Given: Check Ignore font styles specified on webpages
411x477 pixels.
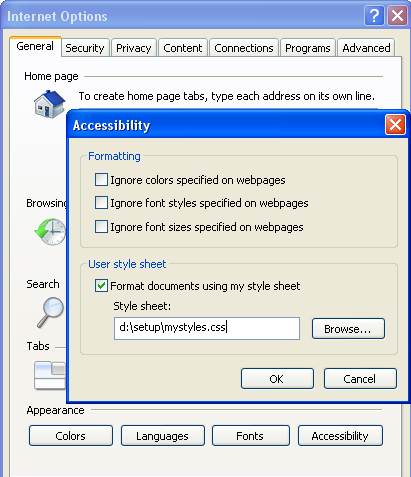Looking at the screenshot, I should pyautogui.click(x=101, y=203).
